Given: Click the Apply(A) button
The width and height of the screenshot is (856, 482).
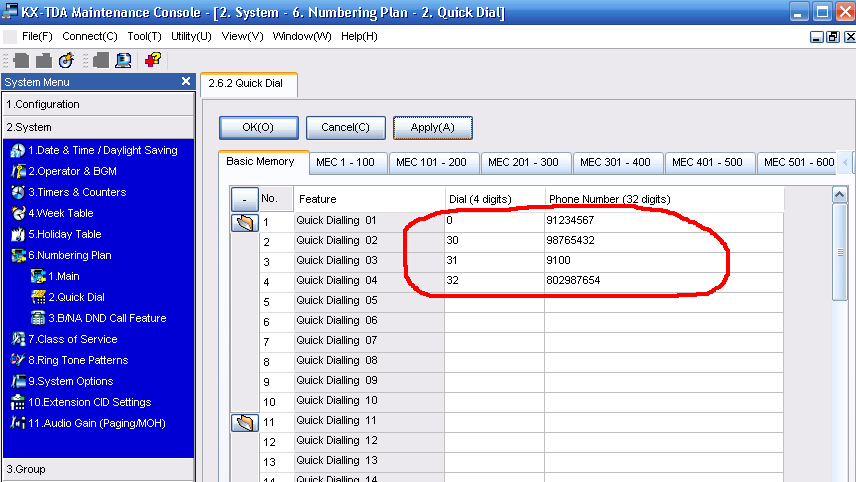Looking at the screenshot, I should [x=432, y=128].
